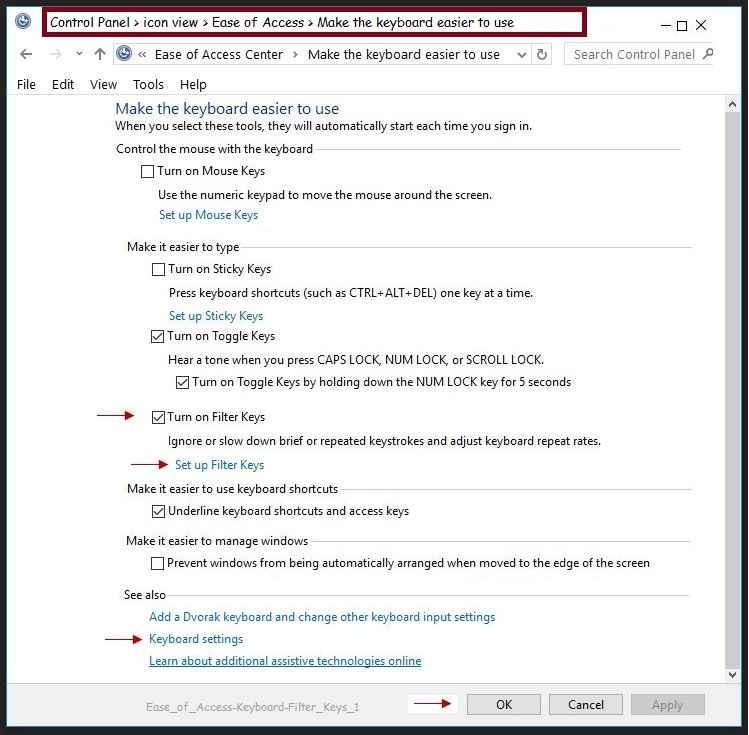This screenshot has height=735, width=749.
Task: Click the Keyboard settings link
Action: tap(196, 639)
